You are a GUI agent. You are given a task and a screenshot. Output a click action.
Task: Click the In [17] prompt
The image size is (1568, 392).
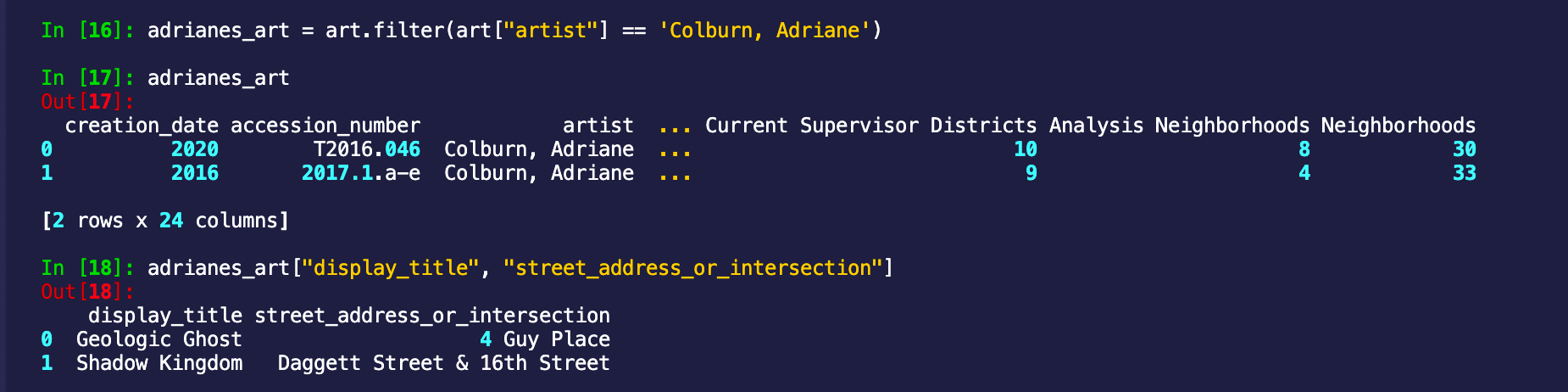(x=87, y=78)
